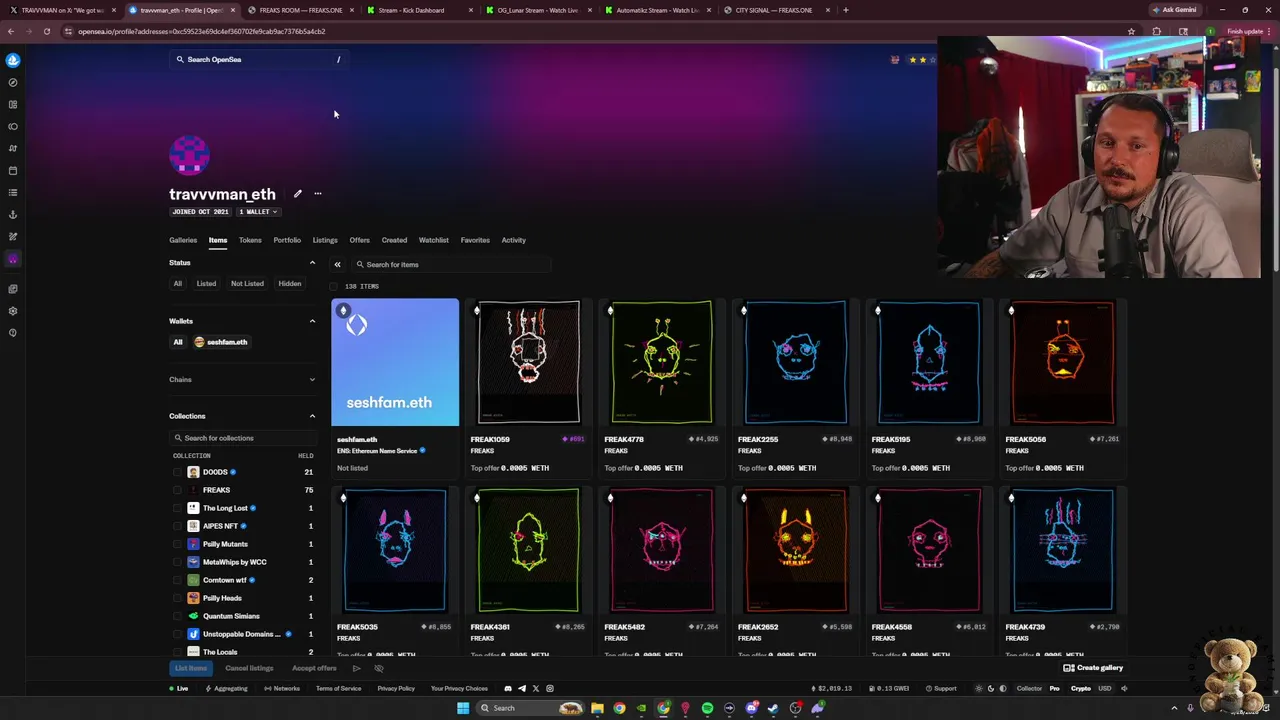This screenshot has width=1280, height=720.
Task: Click the Windows Start button
Action: click(462, 708)
